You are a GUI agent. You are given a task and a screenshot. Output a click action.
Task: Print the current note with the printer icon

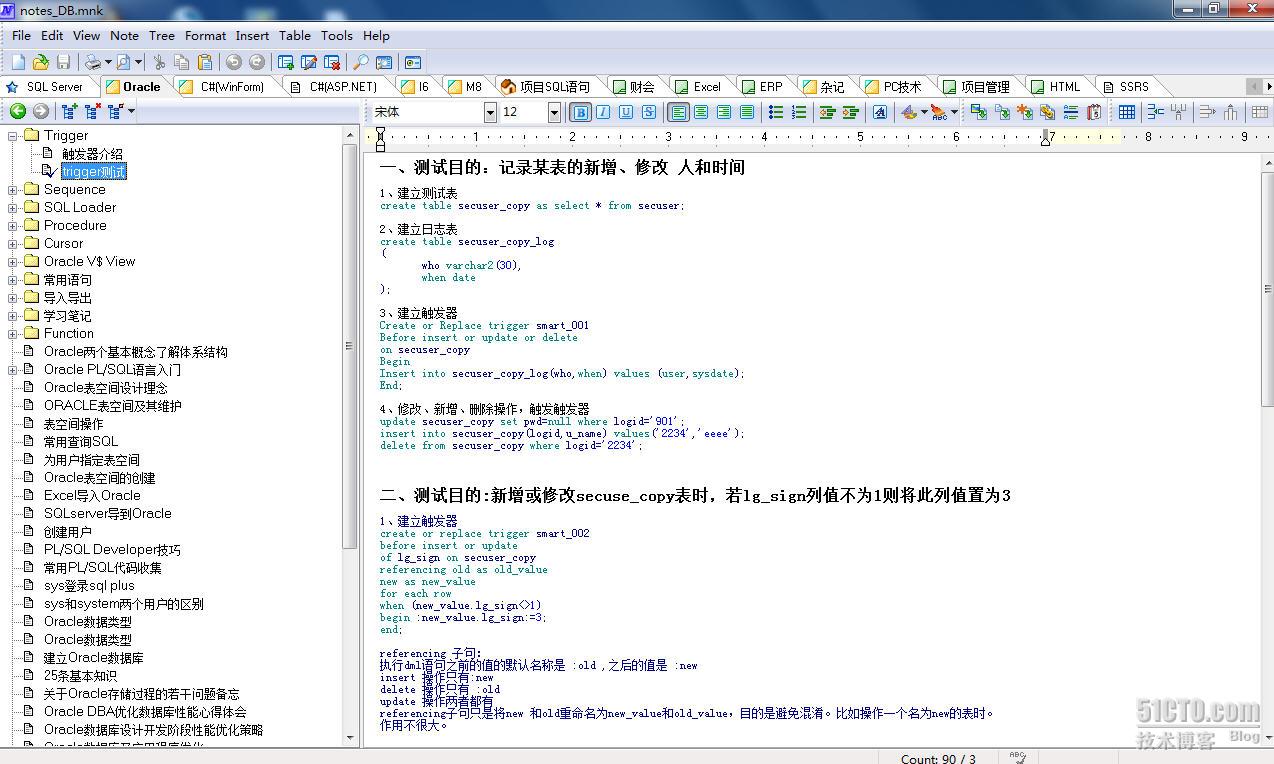92,62
